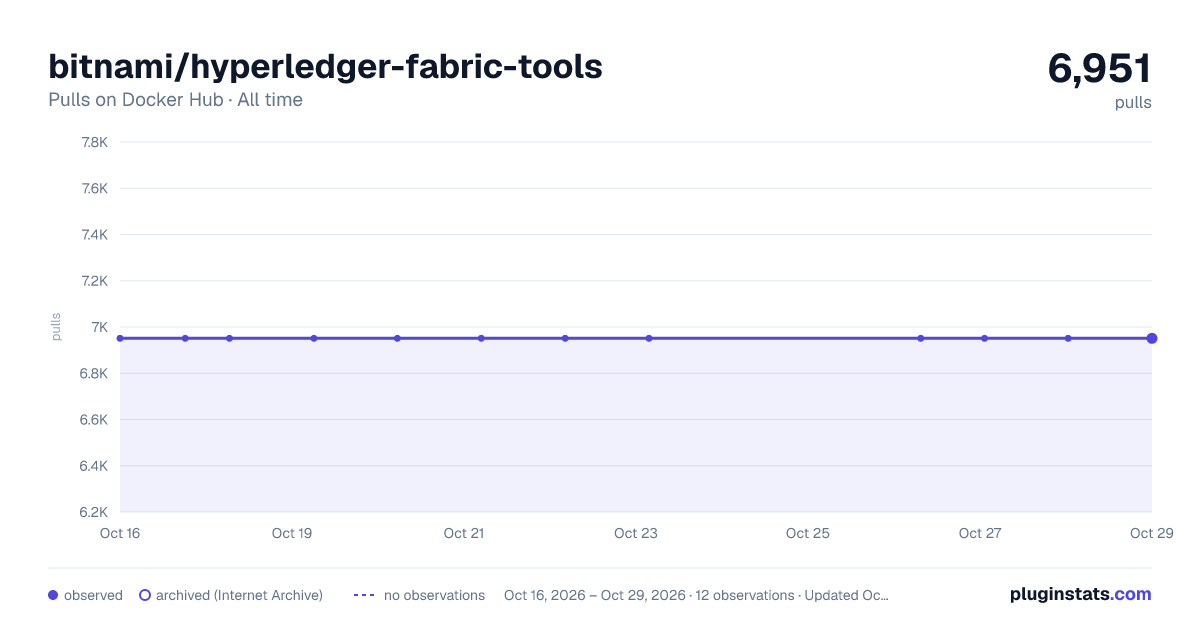This screenshot has width=1200, height=630.
Task: Click the observed legend dot icon
Action: [x=53, y=595]
